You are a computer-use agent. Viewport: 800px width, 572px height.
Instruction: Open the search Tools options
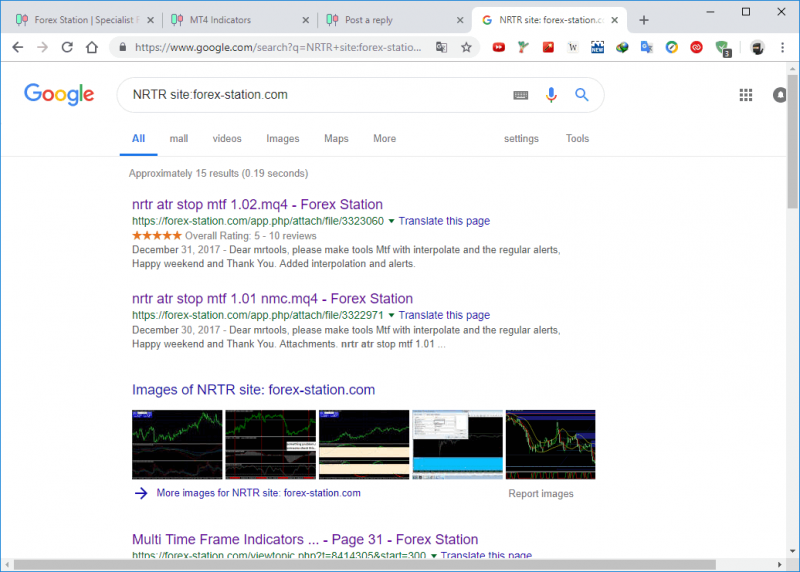click(577, 139)
